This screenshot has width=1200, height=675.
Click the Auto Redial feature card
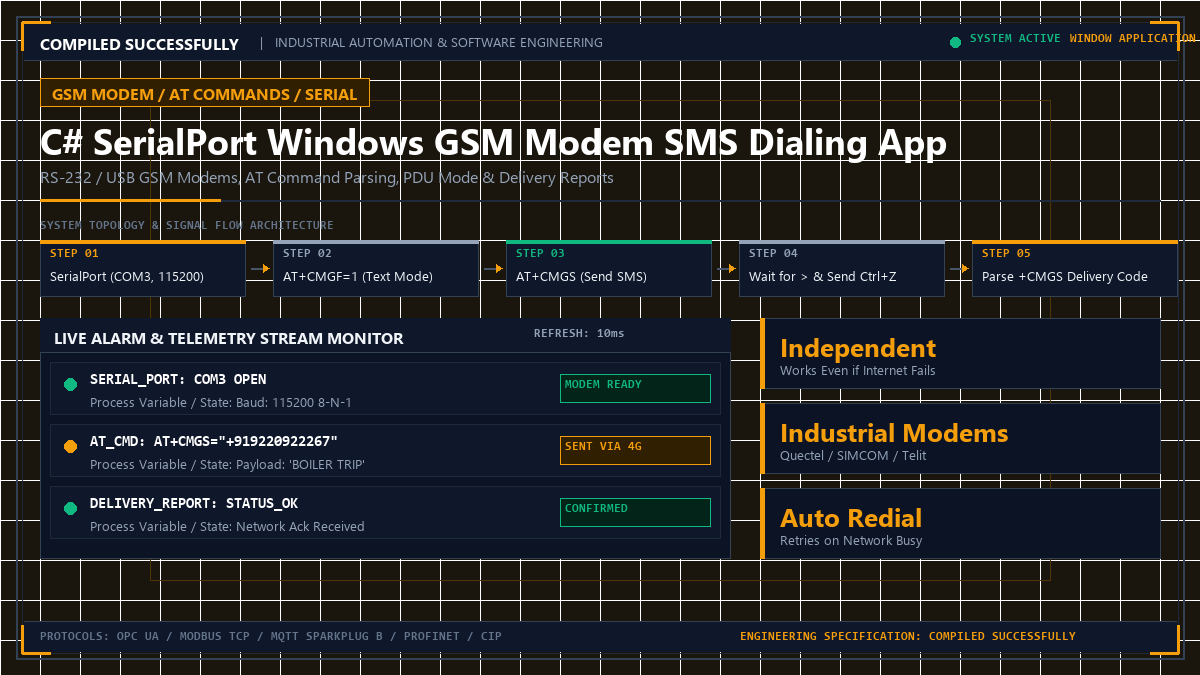point(961,523)
